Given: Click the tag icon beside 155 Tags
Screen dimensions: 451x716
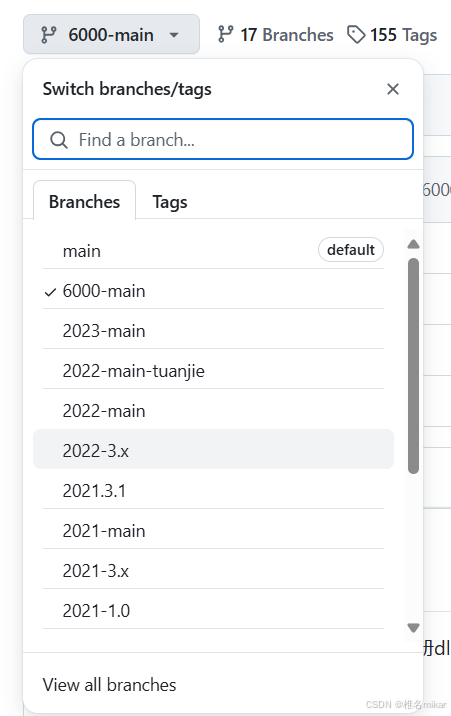Looking at the screenshot, I should pos(356,35).
